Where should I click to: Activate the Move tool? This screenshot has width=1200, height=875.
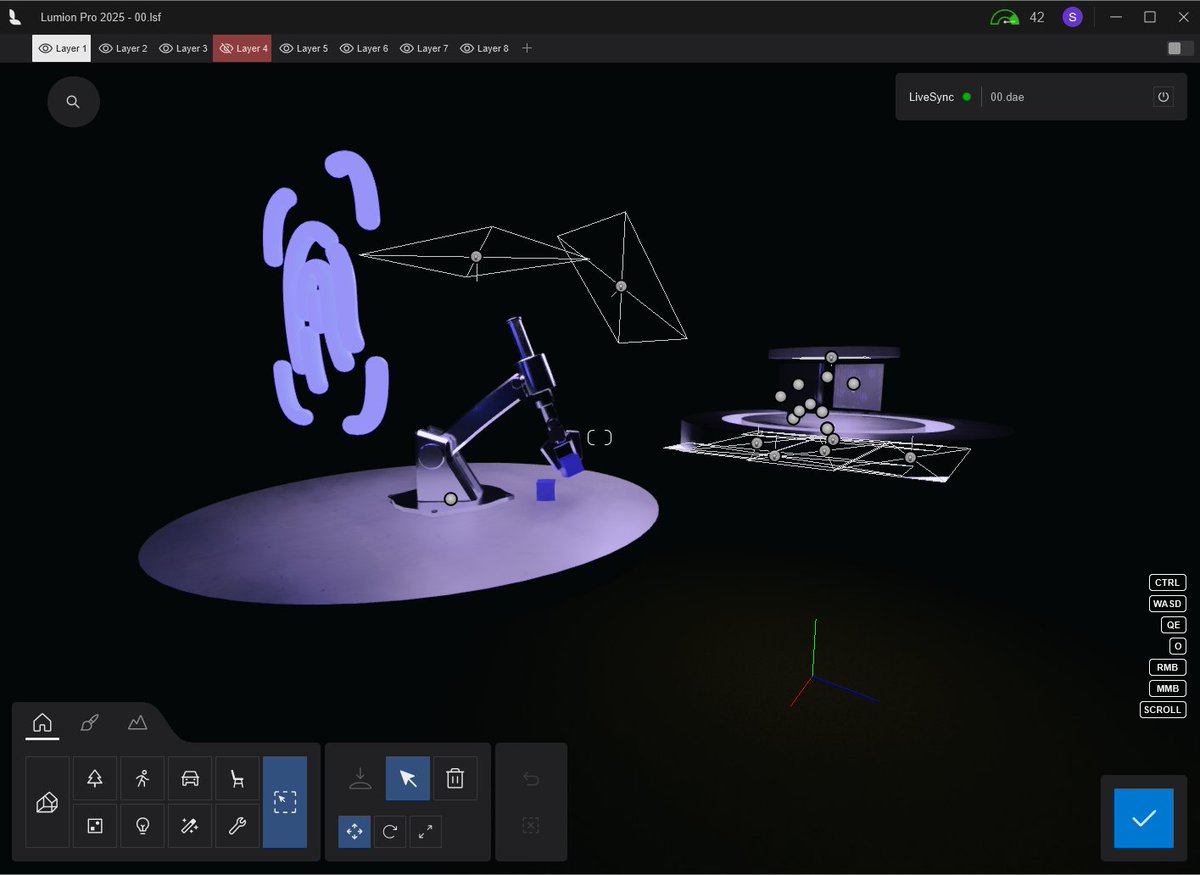[354, 831]
